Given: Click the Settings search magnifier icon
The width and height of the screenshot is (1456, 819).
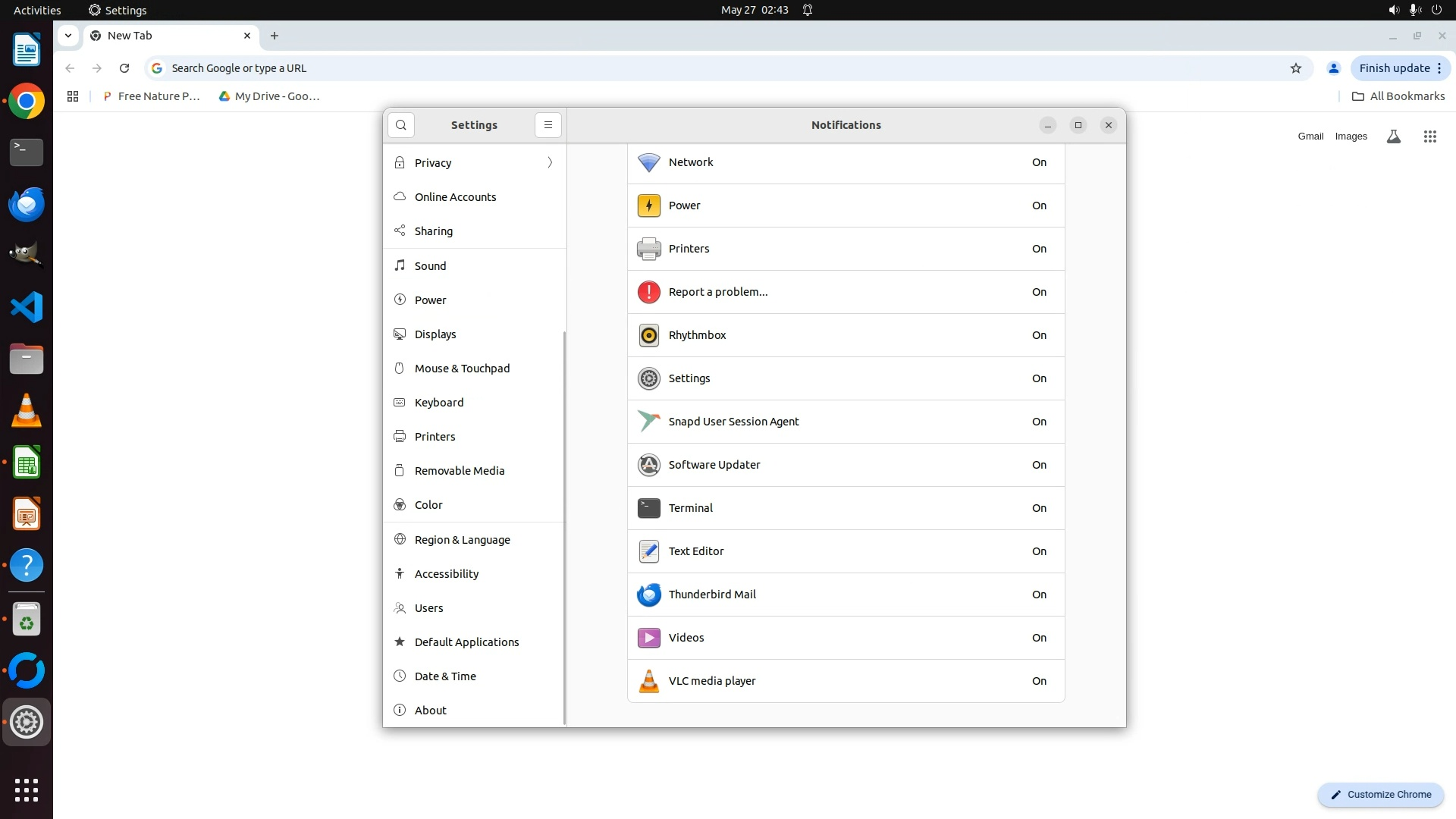Looking at the screenshot, I should point(401,125).
